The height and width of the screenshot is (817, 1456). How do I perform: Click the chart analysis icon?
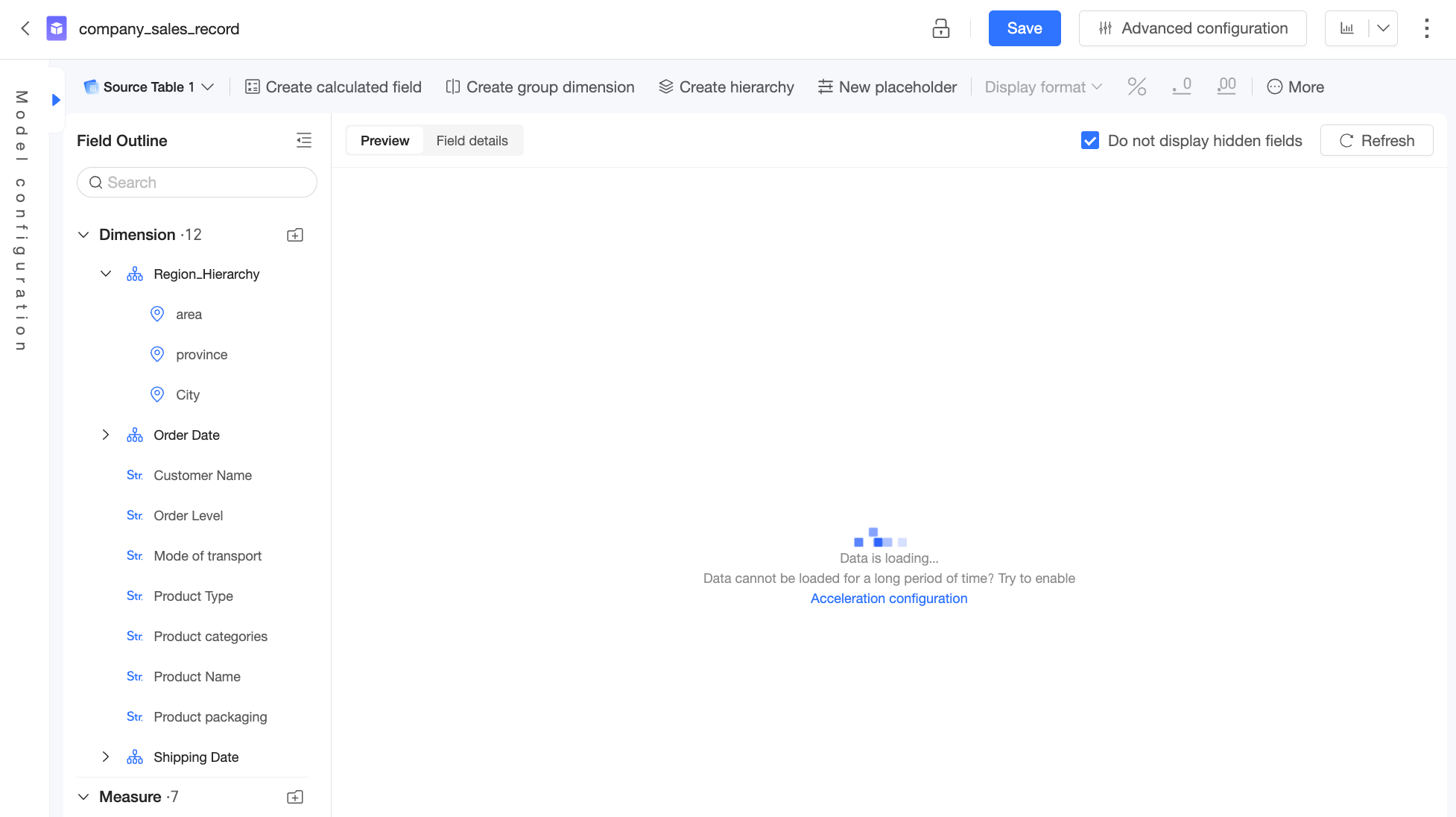point(1347,28)
